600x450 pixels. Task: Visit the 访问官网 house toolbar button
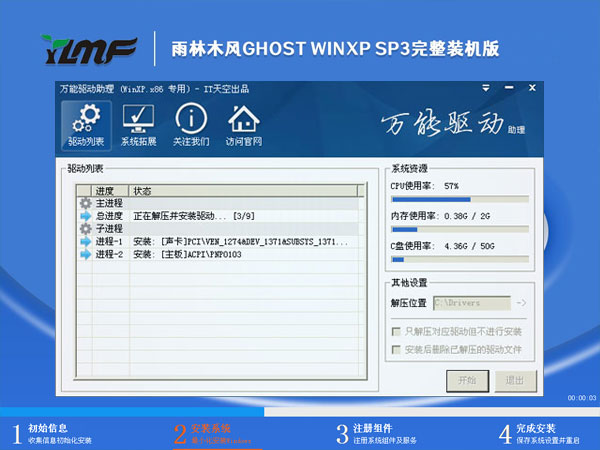244,125
